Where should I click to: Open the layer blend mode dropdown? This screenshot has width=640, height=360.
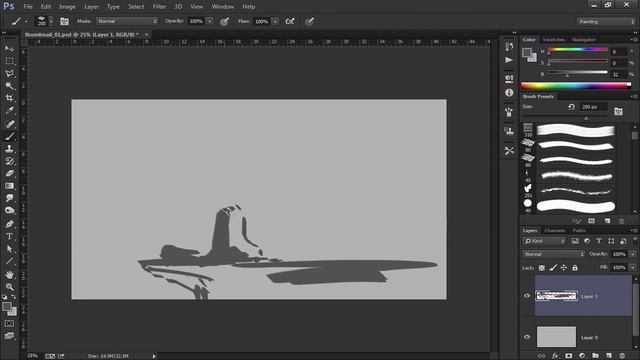click(553, 254)
